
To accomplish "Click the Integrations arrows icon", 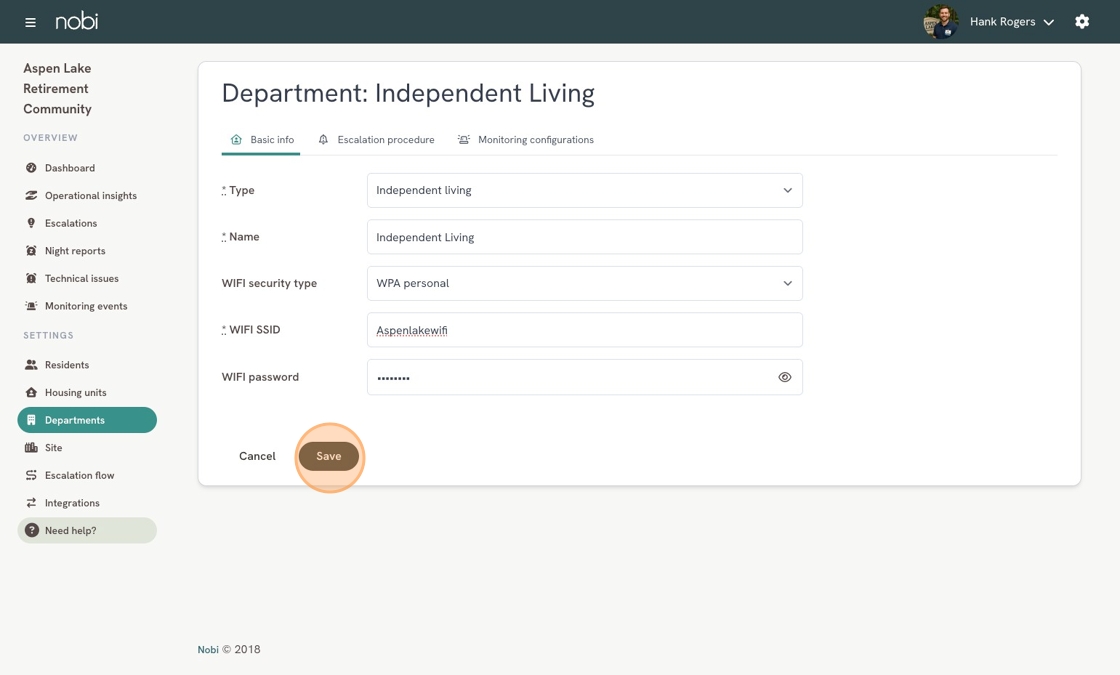I will pos(31,503).
